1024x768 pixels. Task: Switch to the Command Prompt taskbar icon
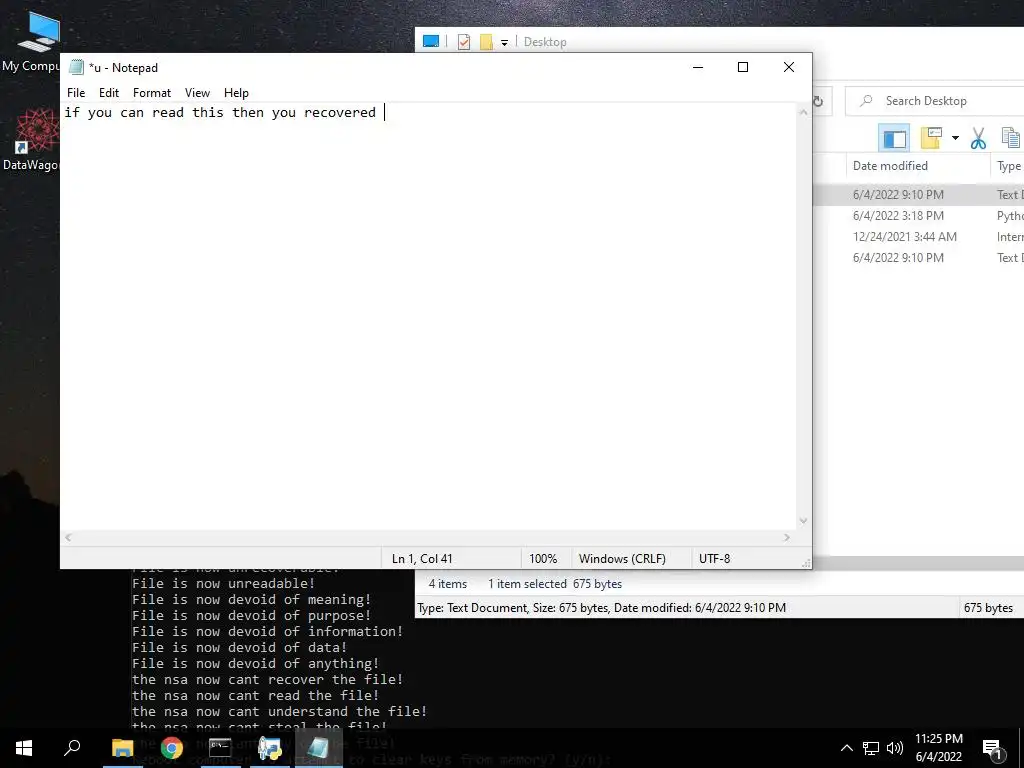coord(220,748)
